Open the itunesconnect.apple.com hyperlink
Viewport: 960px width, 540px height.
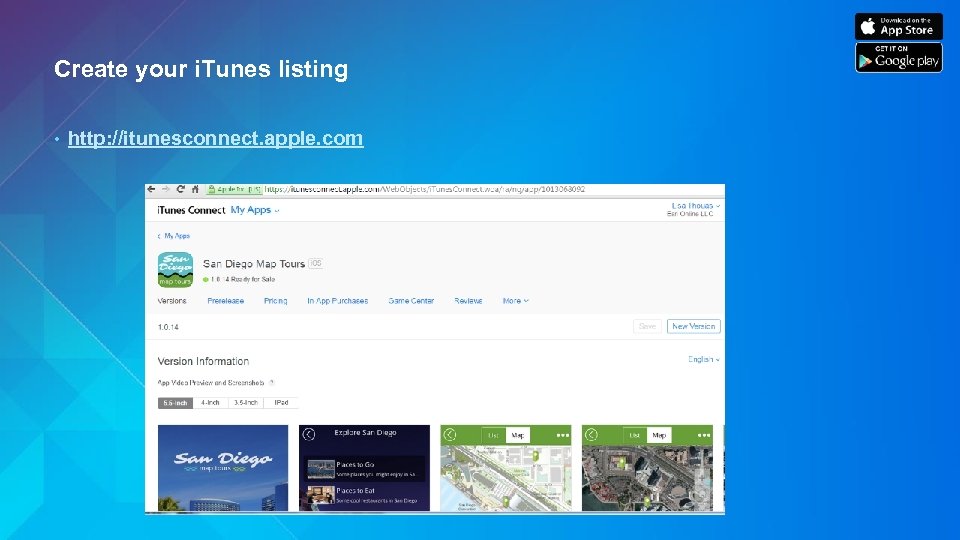pyautogui.click(x=216, y=138)
